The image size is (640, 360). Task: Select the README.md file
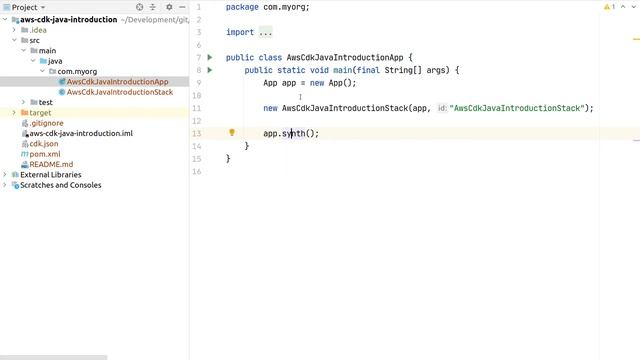[x=51, y=164]
